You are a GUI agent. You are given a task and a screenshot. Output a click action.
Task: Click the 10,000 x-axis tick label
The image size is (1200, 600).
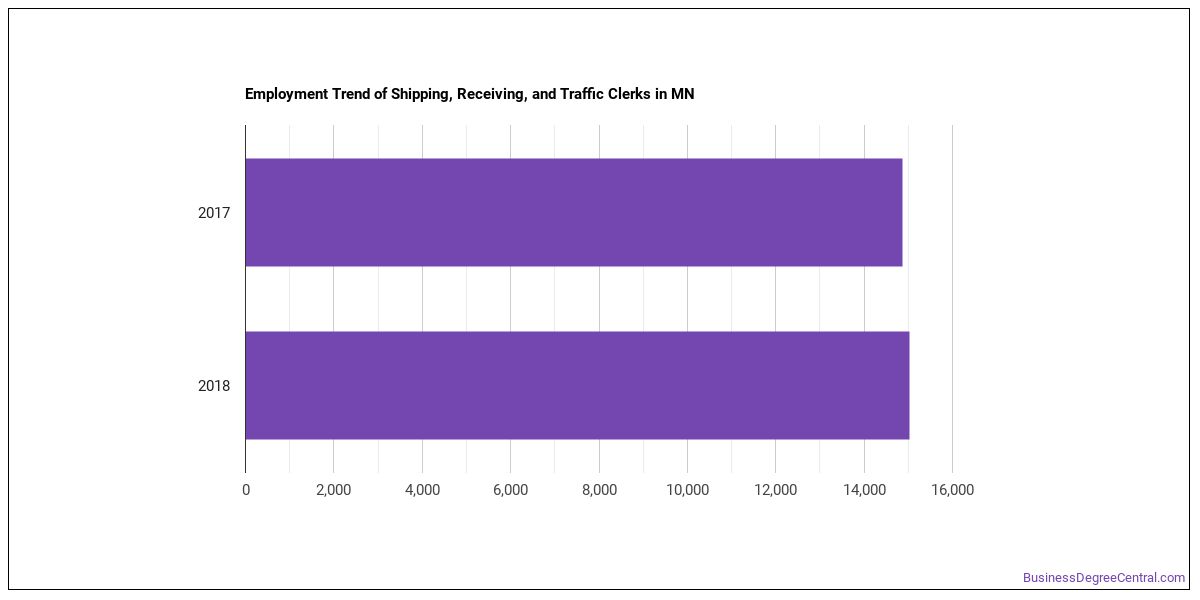point(687,490)
